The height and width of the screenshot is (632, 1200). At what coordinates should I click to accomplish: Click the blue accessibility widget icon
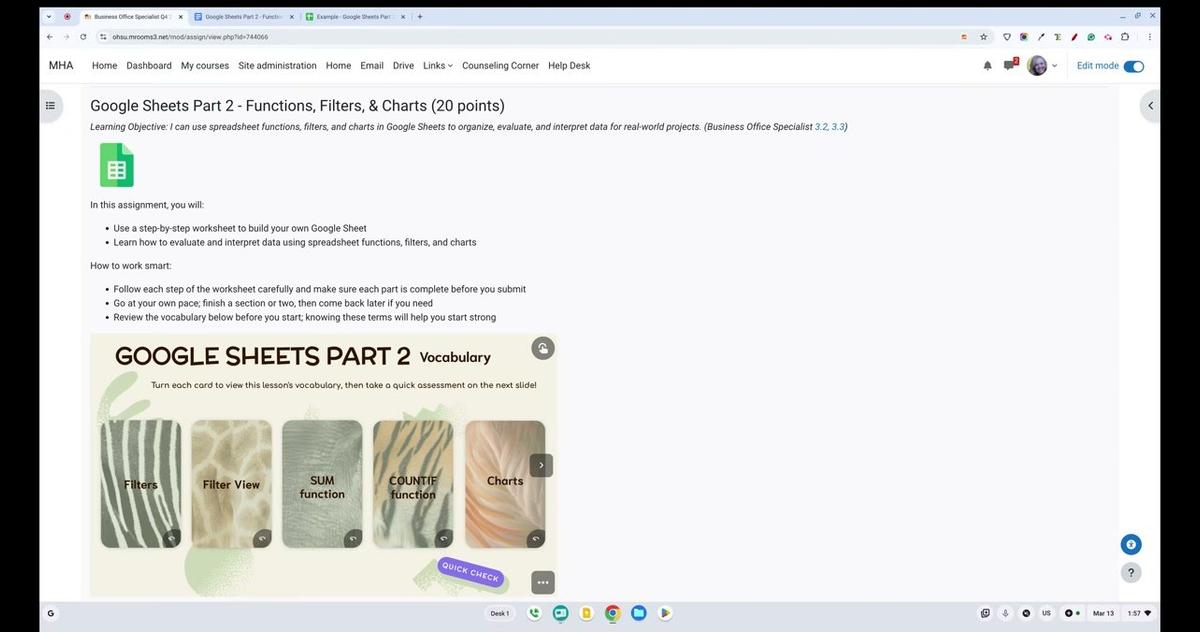click(1130, 544)
